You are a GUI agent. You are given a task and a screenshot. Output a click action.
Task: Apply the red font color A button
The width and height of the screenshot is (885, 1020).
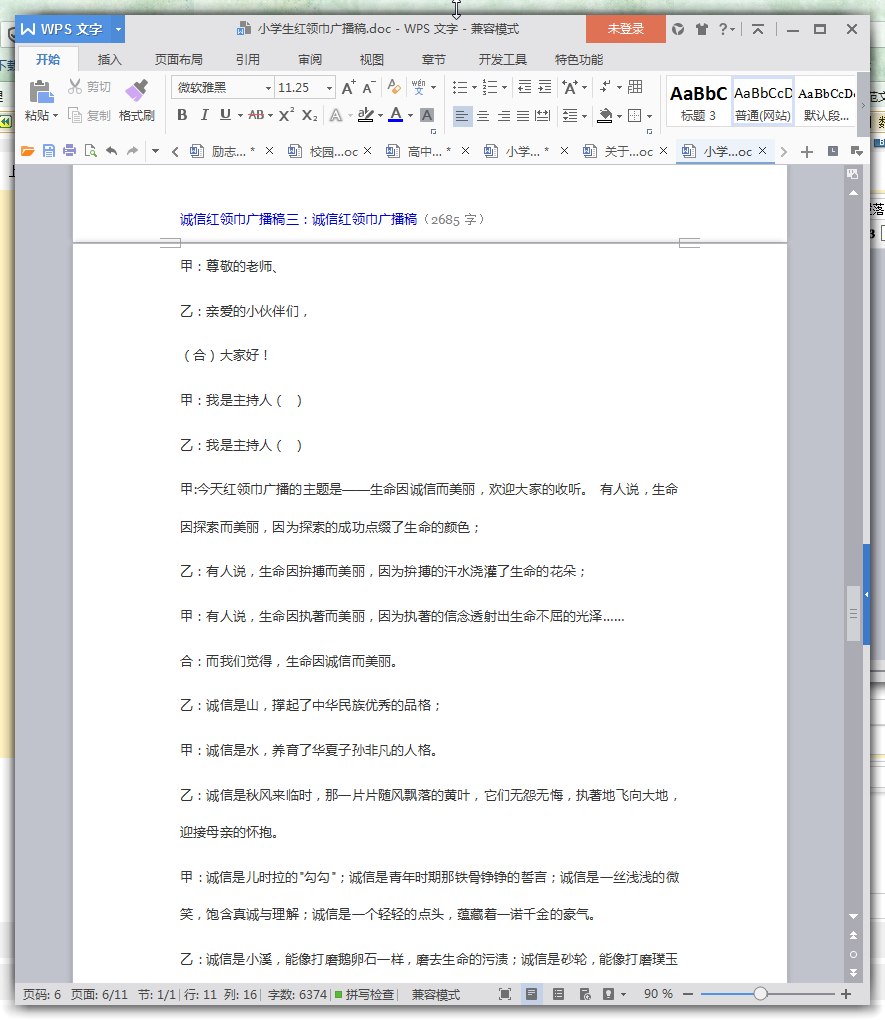click(396, 116)
